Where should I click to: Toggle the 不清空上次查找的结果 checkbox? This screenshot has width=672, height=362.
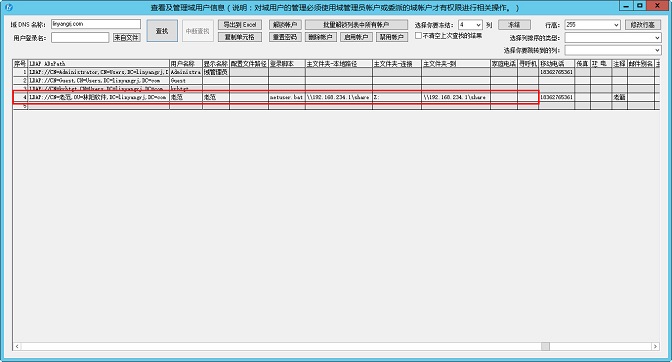click(418, 36)
